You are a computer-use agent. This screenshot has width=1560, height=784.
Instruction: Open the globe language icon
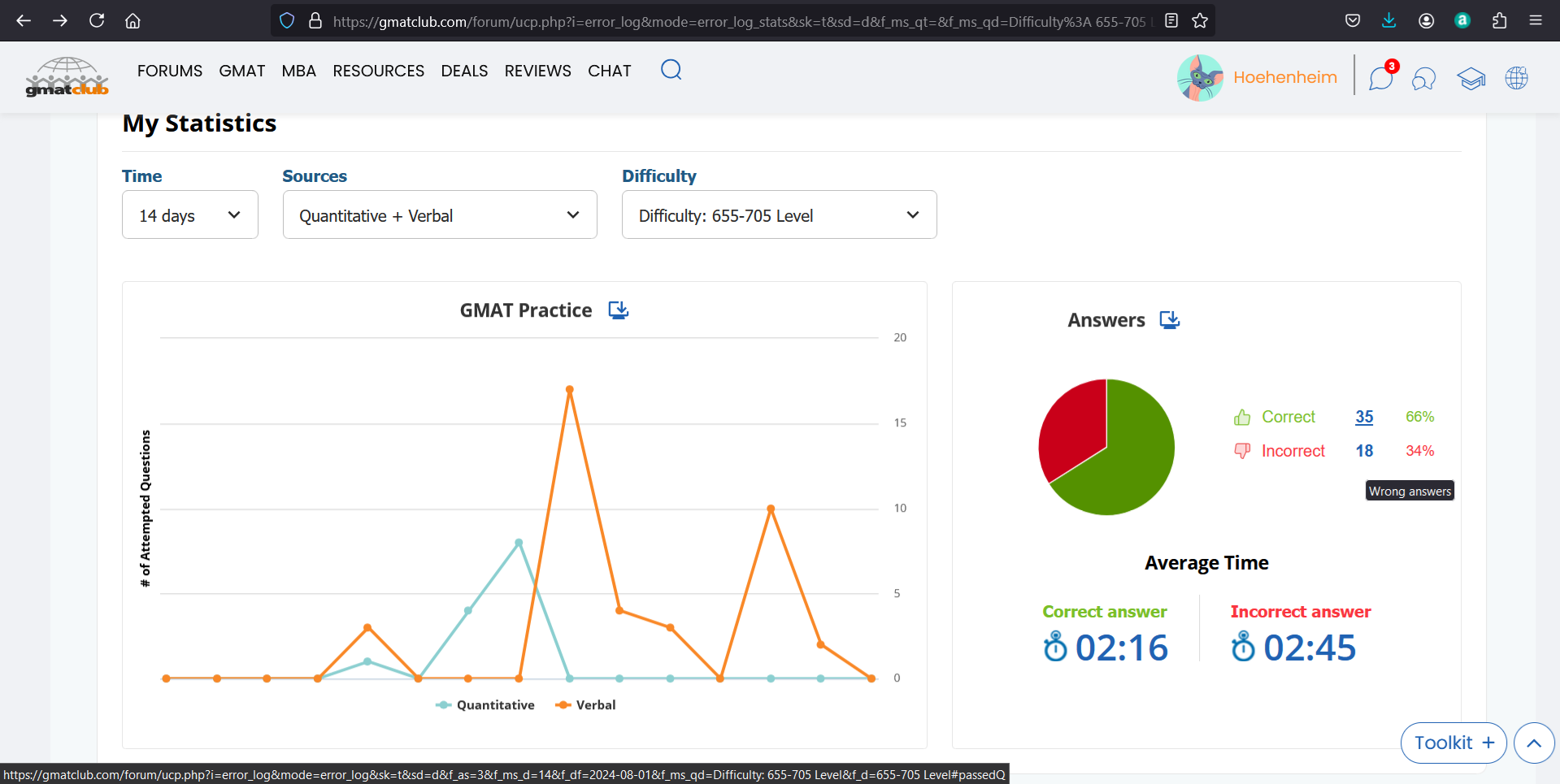pos(1516,78)
